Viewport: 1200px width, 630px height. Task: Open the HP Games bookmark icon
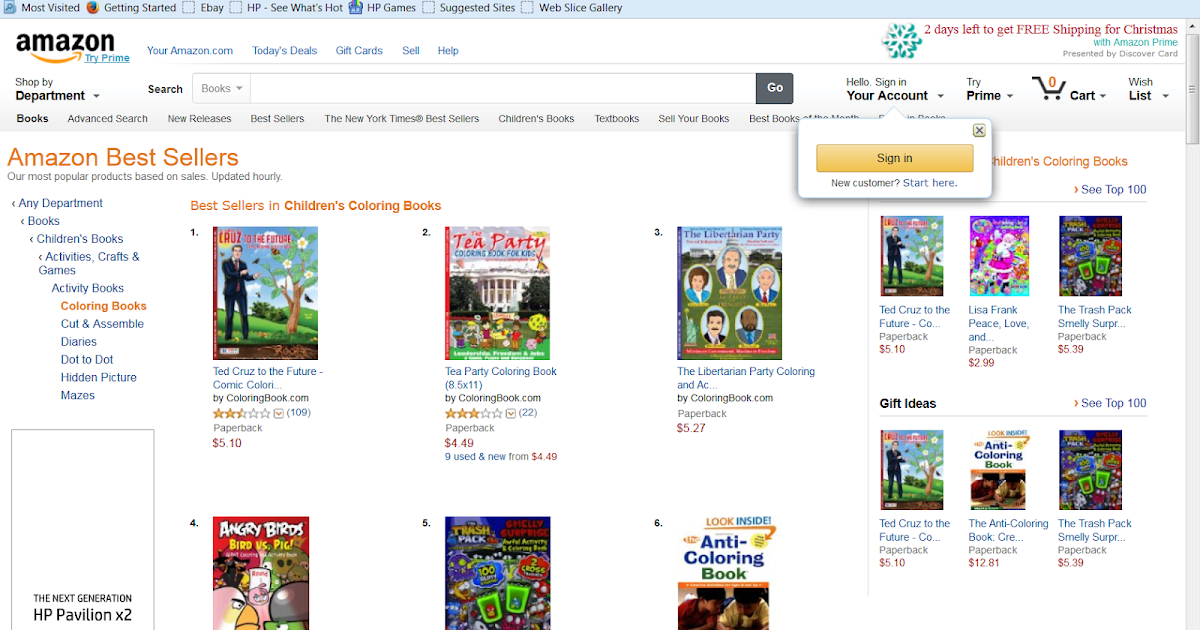click(x=355, y=7)
